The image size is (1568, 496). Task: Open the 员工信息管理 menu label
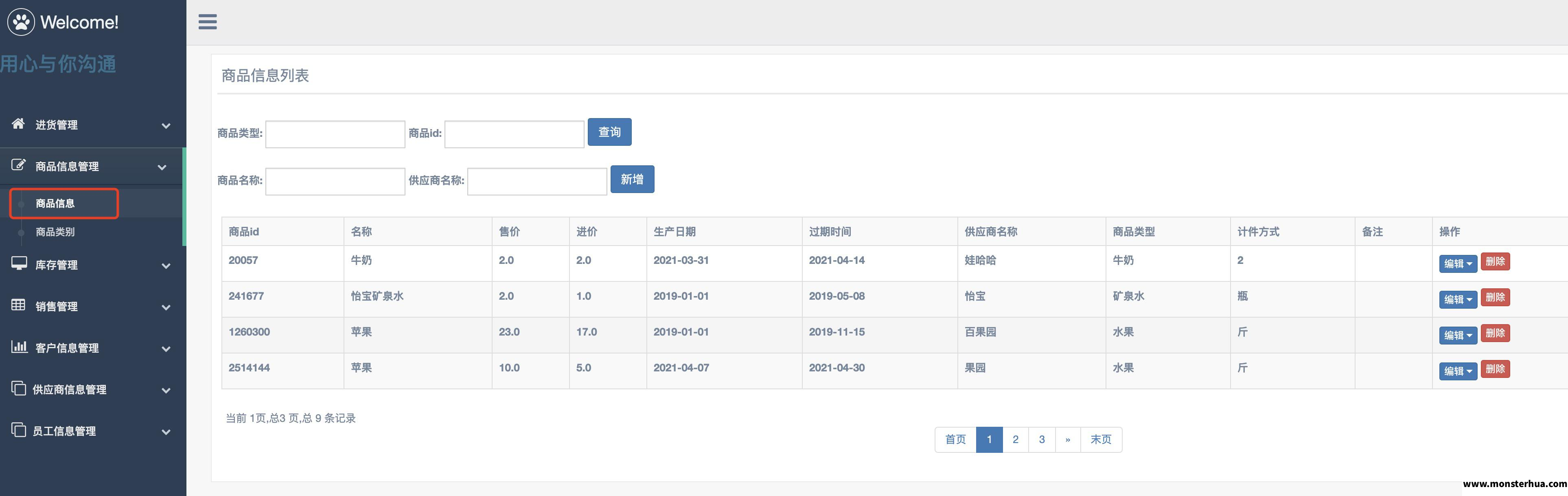[65, 431]
